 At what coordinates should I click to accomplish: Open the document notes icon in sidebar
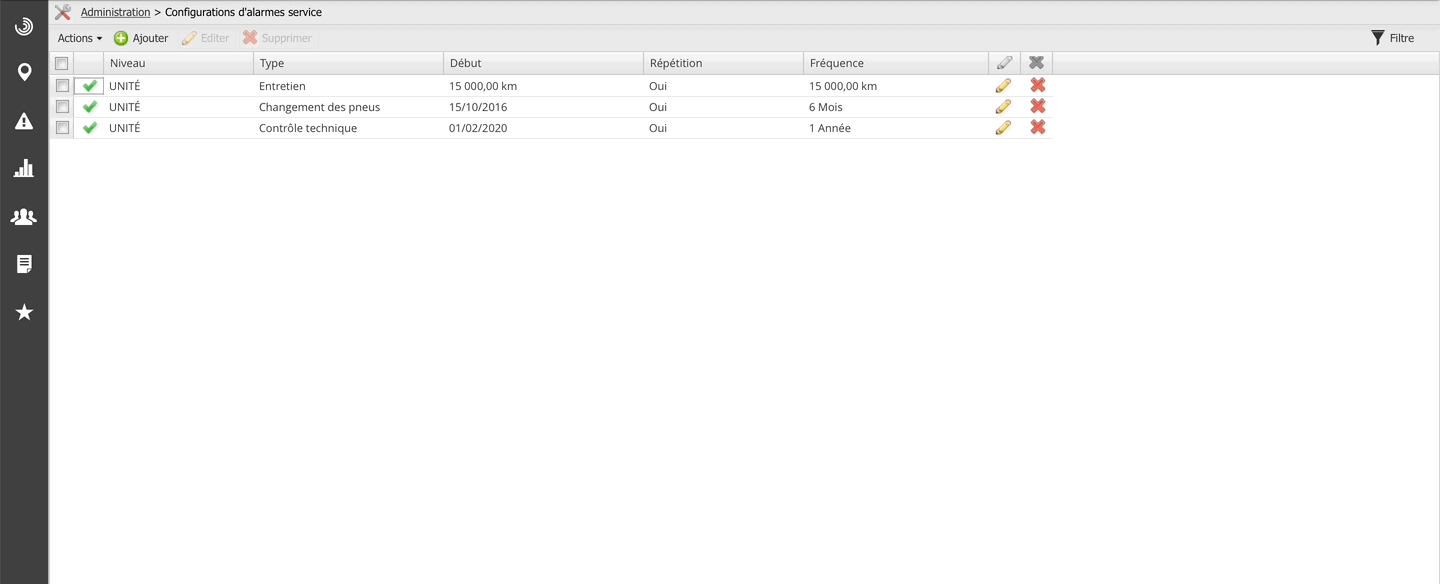24,264
